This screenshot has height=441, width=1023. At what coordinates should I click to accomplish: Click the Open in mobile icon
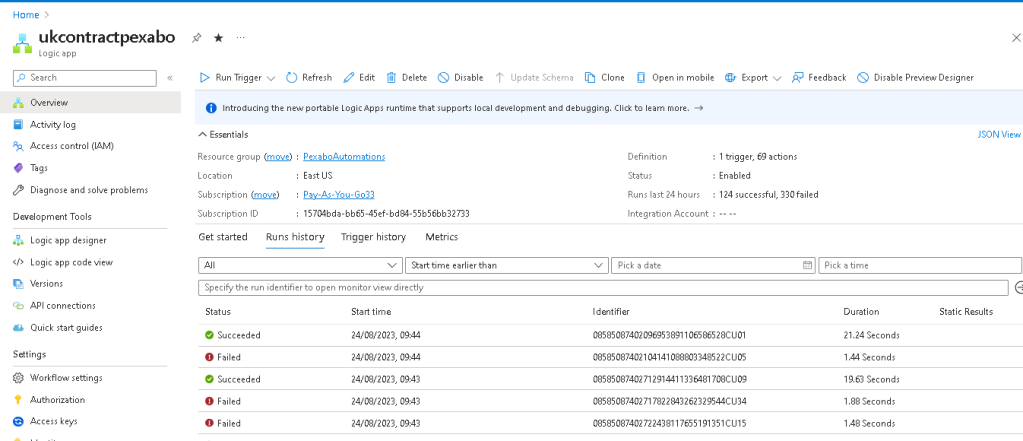[641, 78]
